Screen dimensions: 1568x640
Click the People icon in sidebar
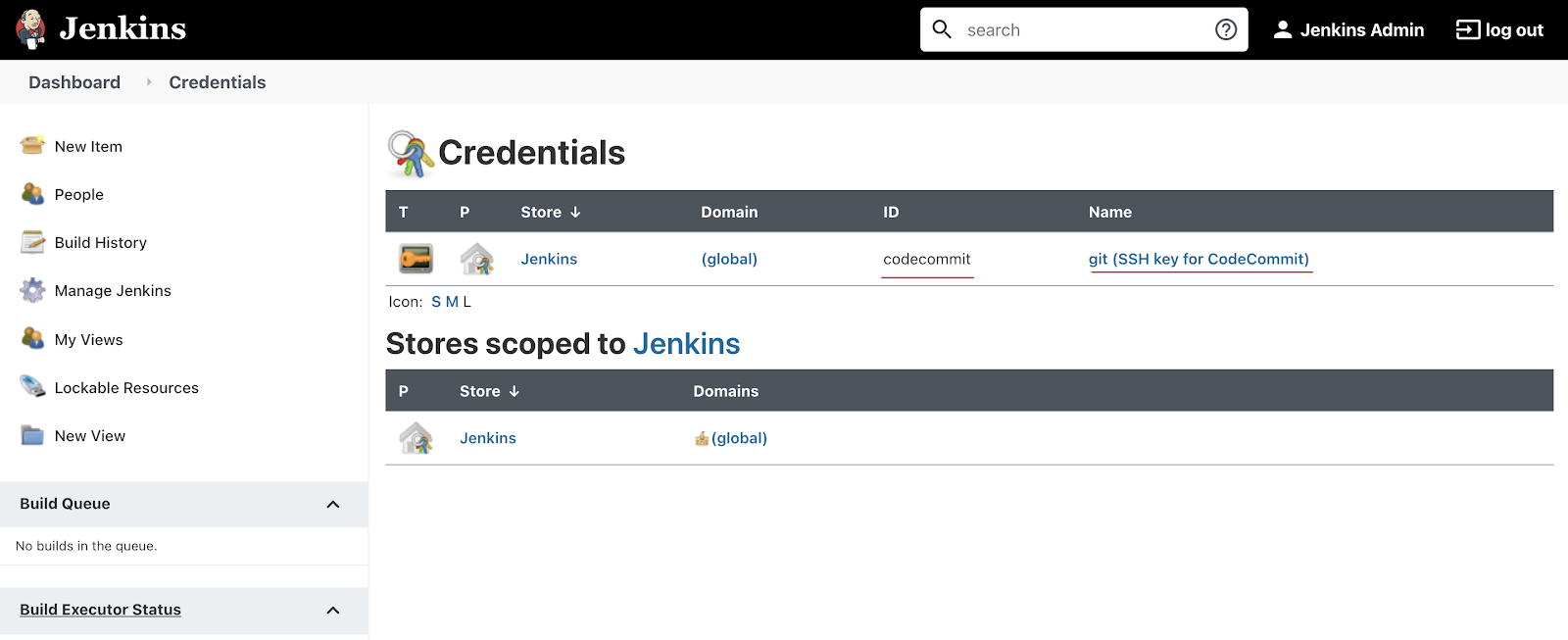tap(32, 194)
